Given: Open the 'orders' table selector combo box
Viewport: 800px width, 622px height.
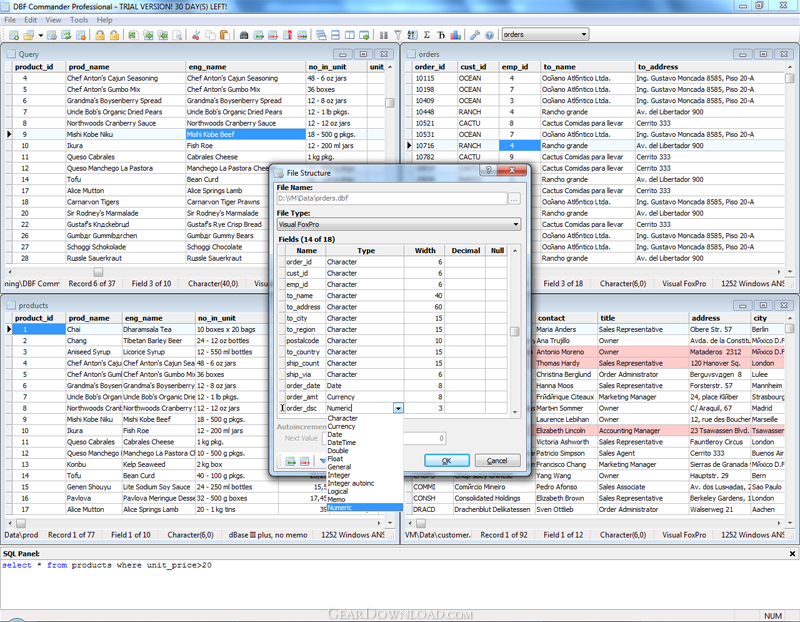Looking at the screenshot, I should (x=545, y=34).
